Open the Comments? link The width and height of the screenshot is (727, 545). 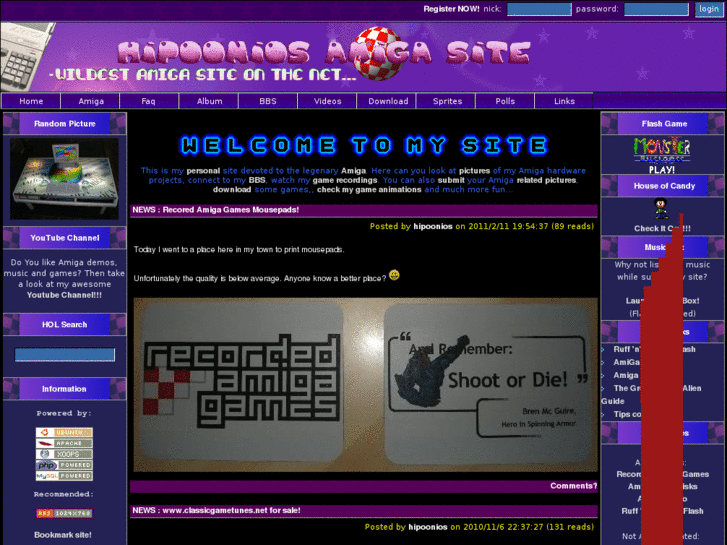574,486
